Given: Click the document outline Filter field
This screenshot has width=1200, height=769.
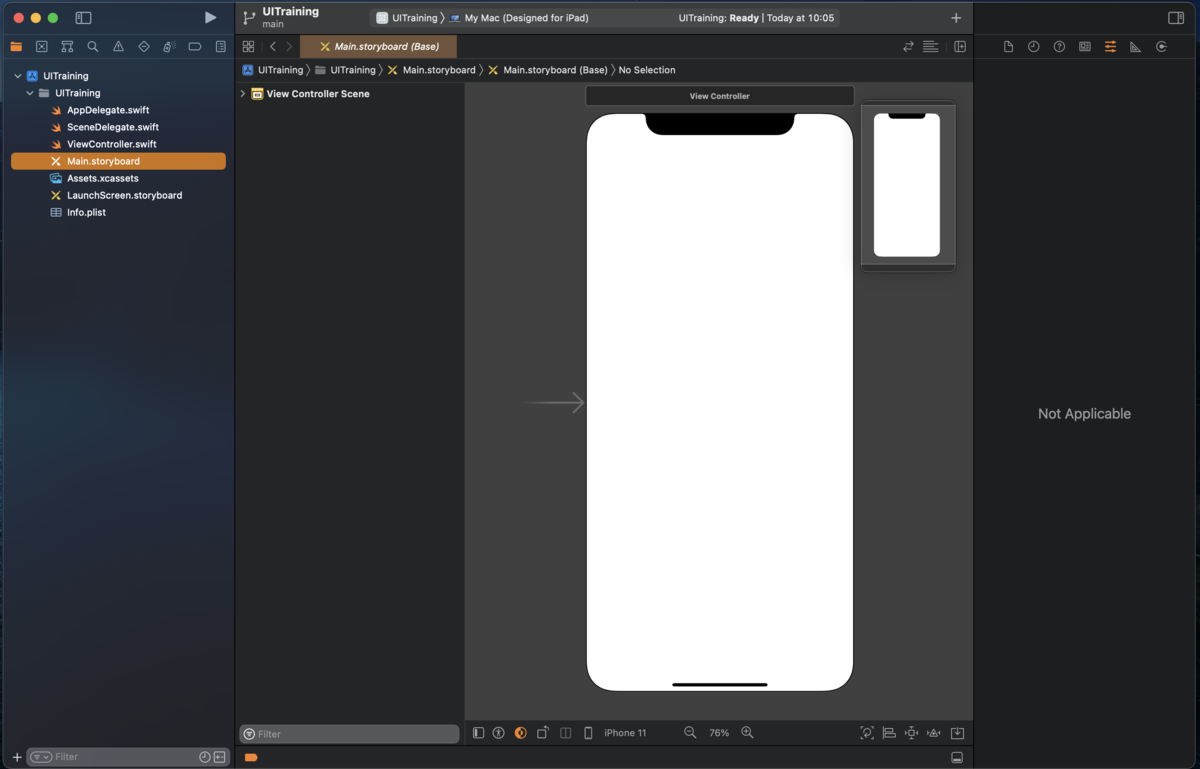Looking at the screenshot, I should pos(355,734).
